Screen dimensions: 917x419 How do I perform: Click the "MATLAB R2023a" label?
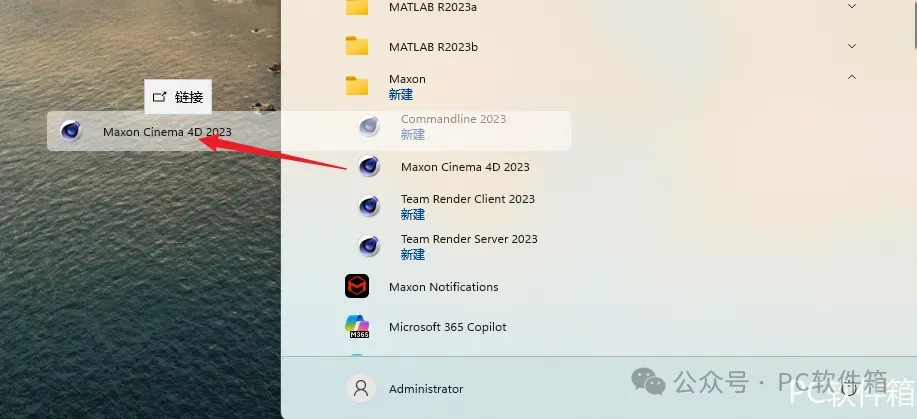click(x=433, y=8)
